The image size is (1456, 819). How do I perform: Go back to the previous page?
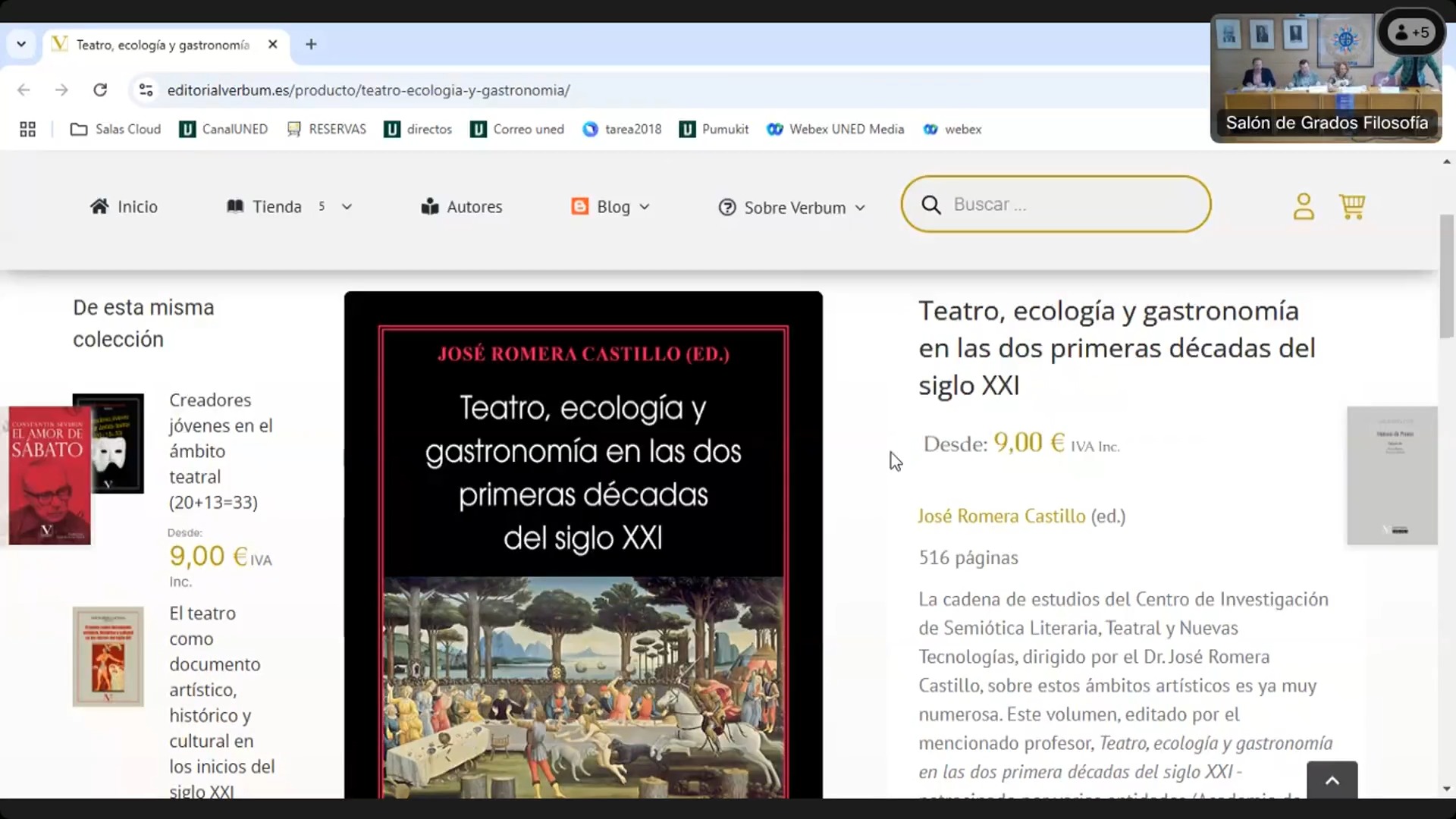point(24,90)
